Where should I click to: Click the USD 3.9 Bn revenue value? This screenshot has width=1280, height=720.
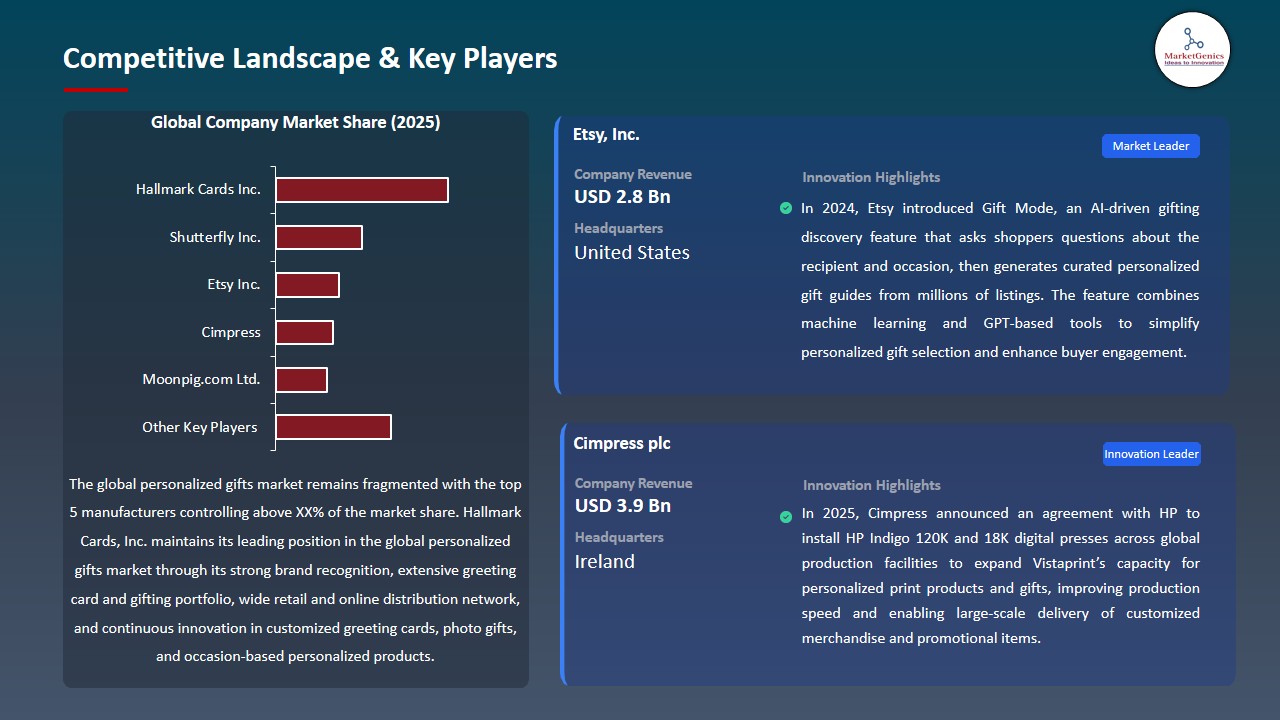[623, 506]
